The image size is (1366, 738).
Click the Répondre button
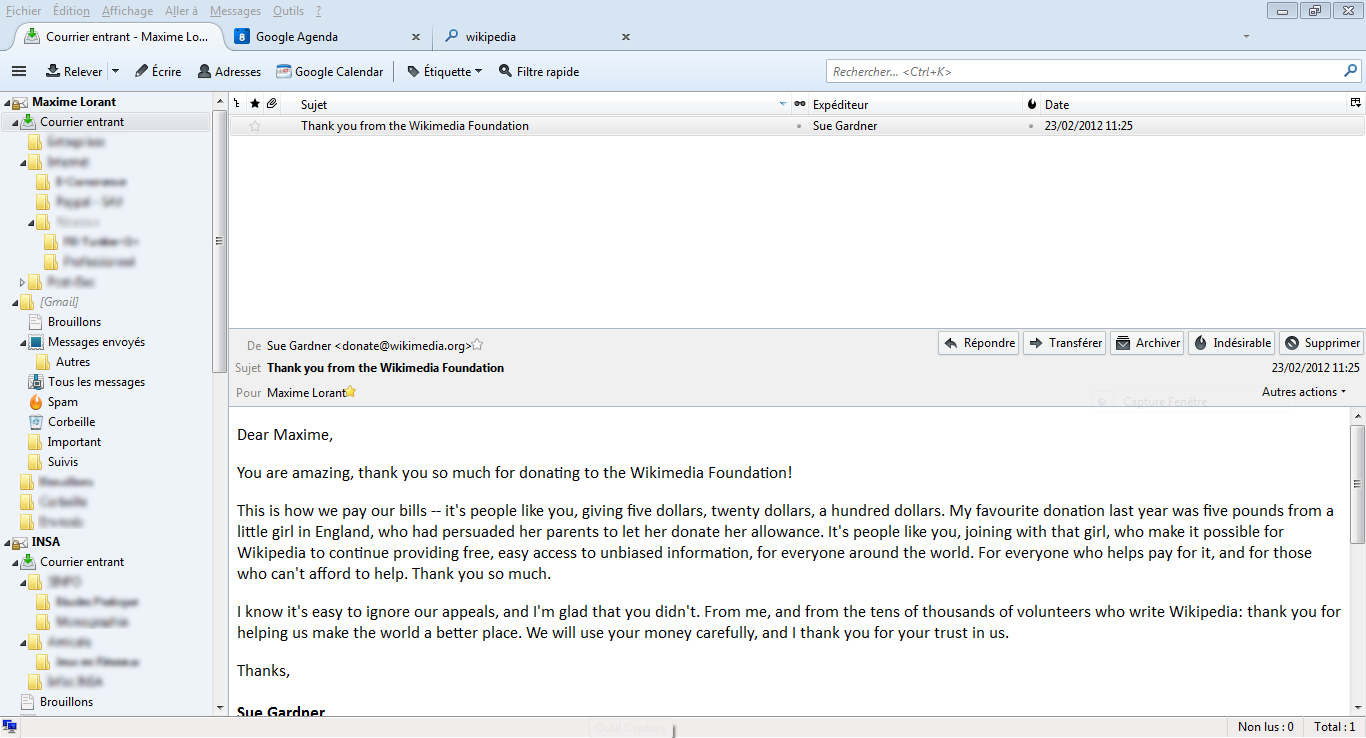pyautogui.click(x=979, y=343)
